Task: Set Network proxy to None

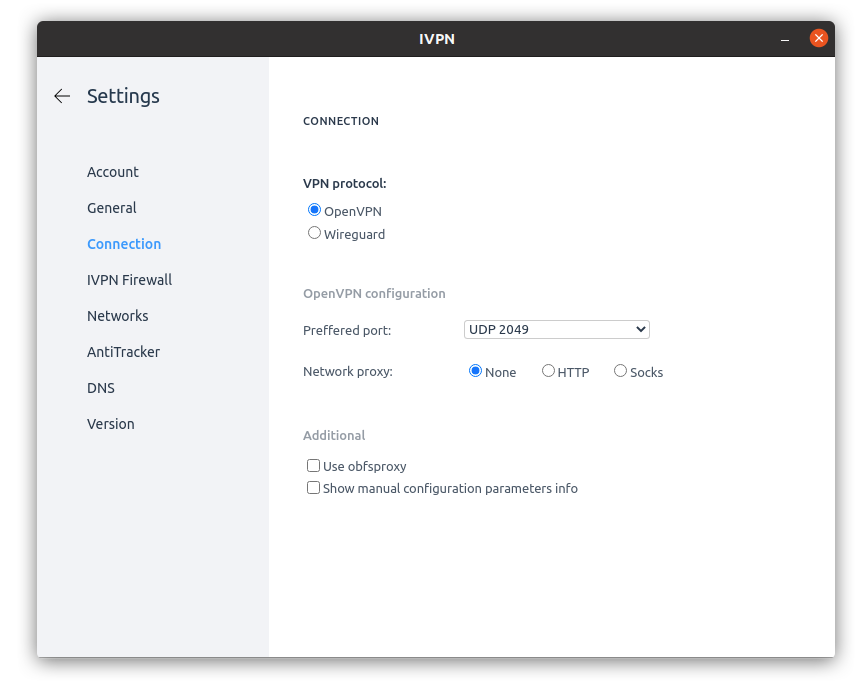Action: (x=475, y=371)
